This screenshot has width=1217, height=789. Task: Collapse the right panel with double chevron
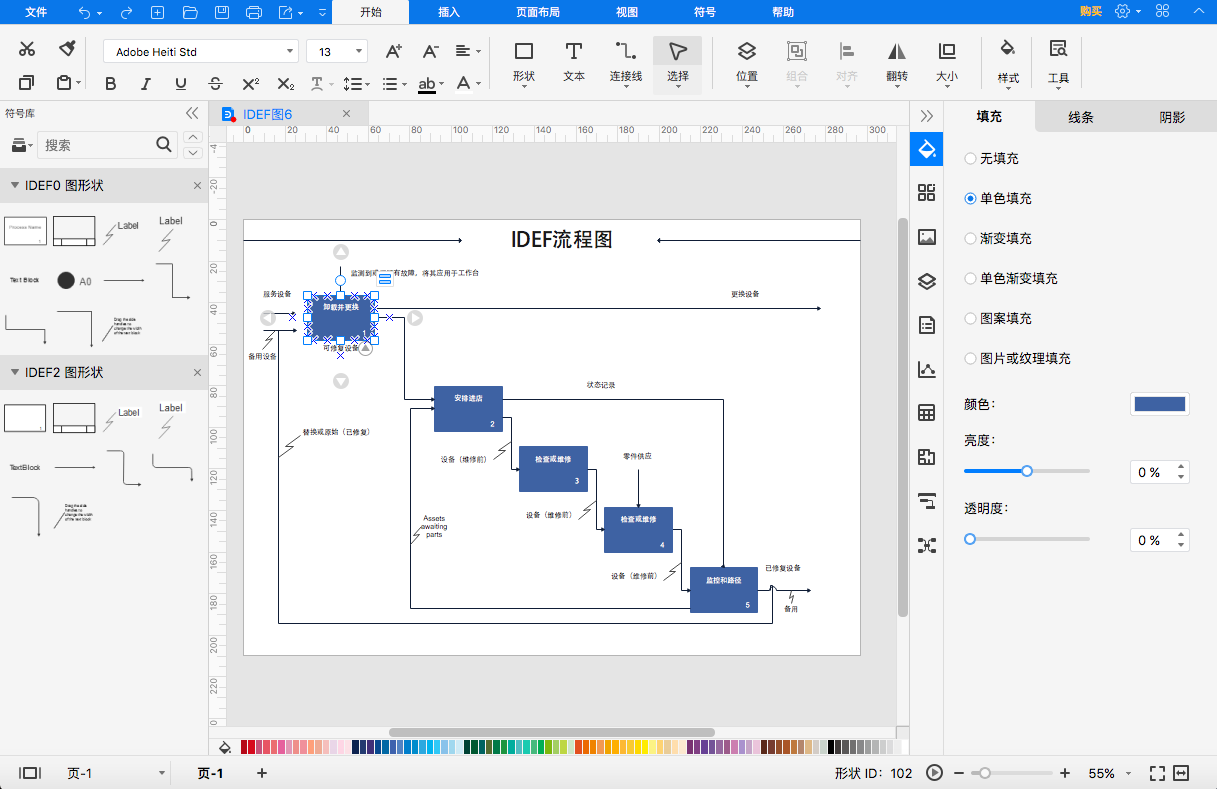pyautogui.click(x=927, y=116)
